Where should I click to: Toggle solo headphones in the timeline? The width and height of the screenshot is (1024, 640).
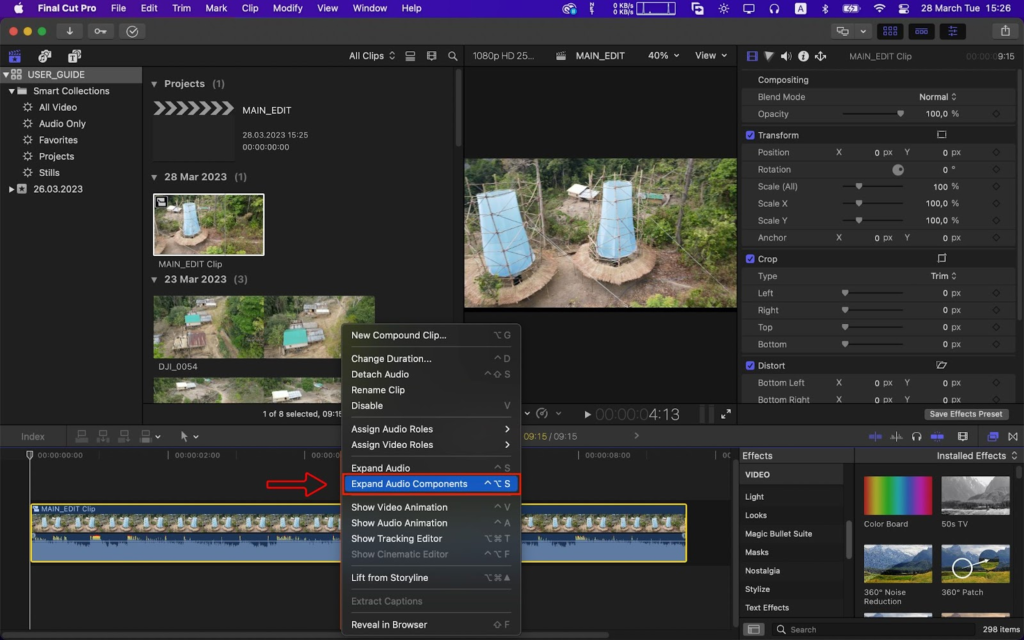coord(916,436)
